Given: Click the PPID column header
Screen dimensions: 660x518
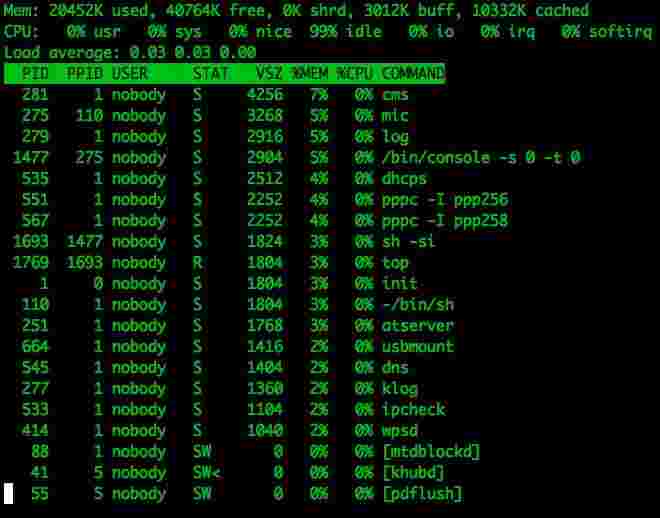Looking at the screenshot, I should coord(85,74).
